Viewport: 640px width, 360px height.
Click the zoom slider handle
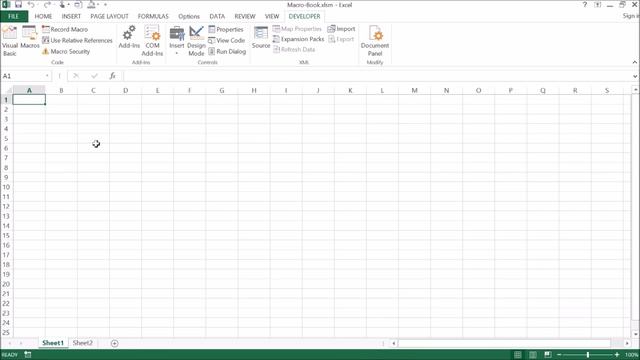click(x=588, y=355)
